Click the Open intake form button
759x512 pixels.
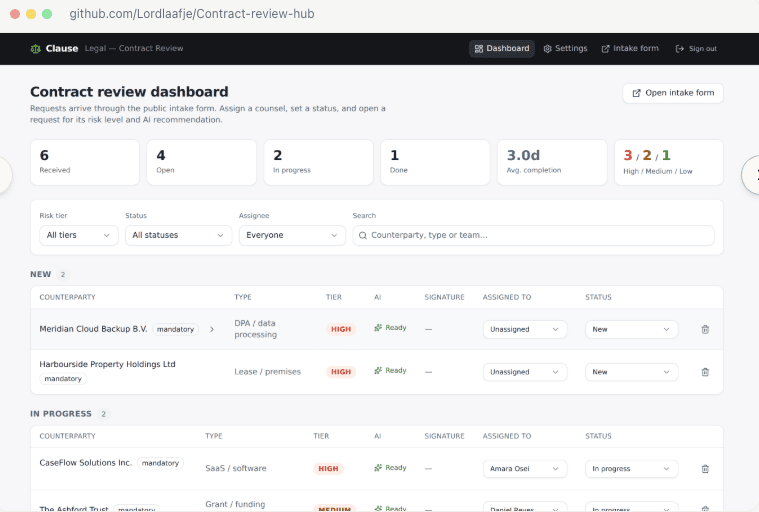(673, 93)
